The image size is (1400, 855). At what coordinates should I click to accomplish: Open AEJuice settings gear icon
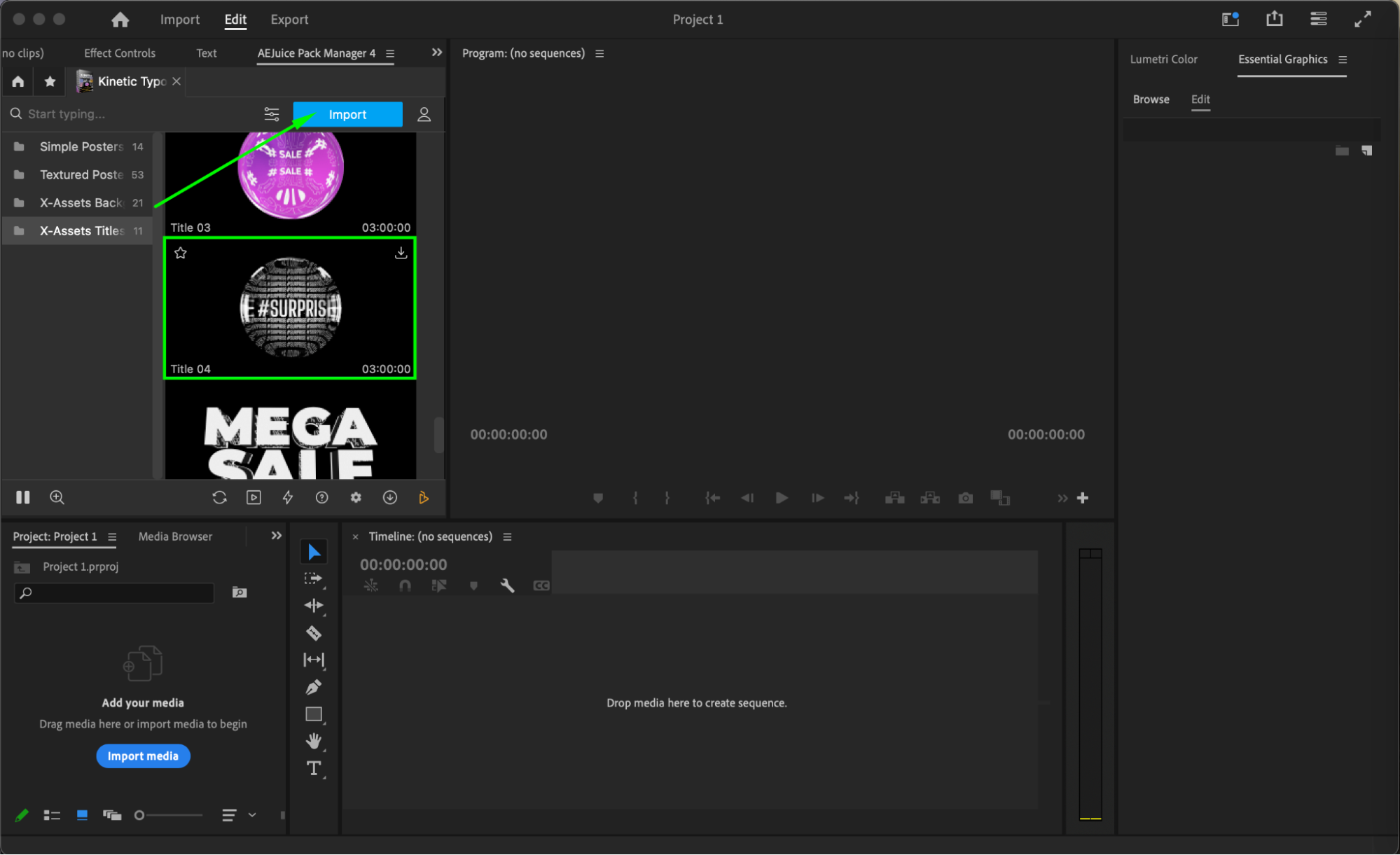356,497
